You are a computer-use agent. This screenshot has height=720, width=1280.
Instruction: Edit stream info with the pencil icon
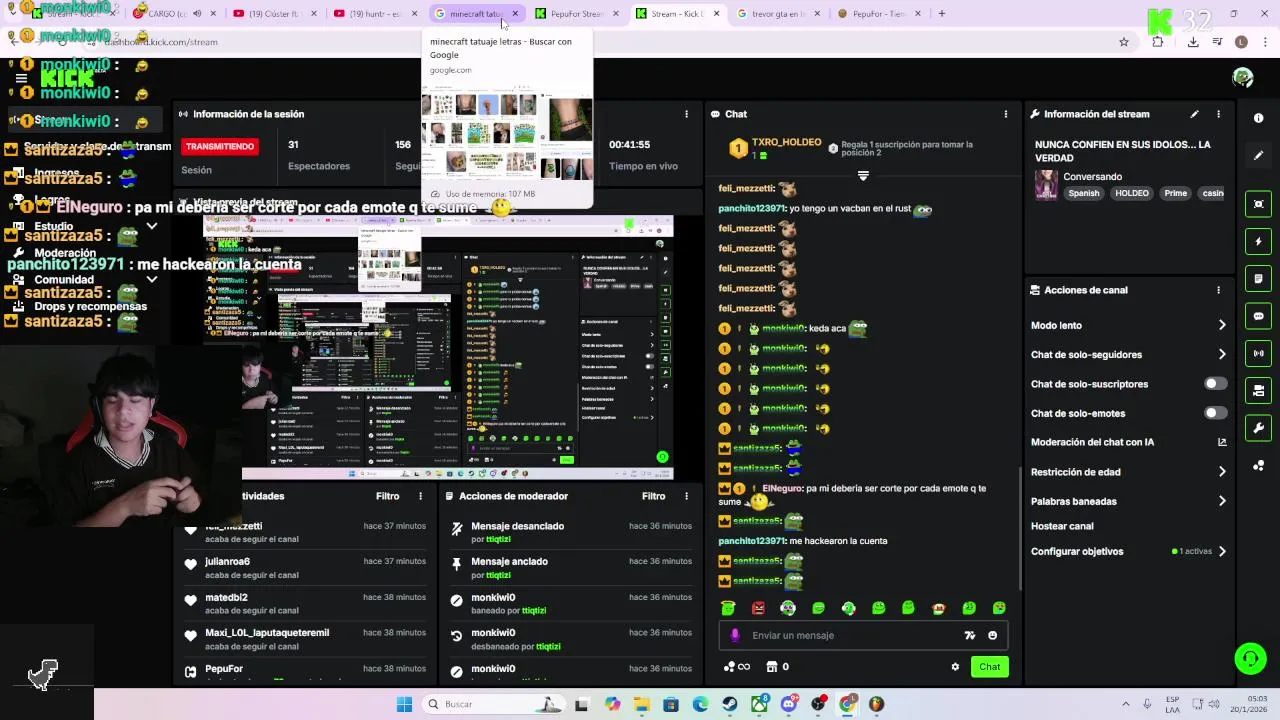tap(1194, 114)
